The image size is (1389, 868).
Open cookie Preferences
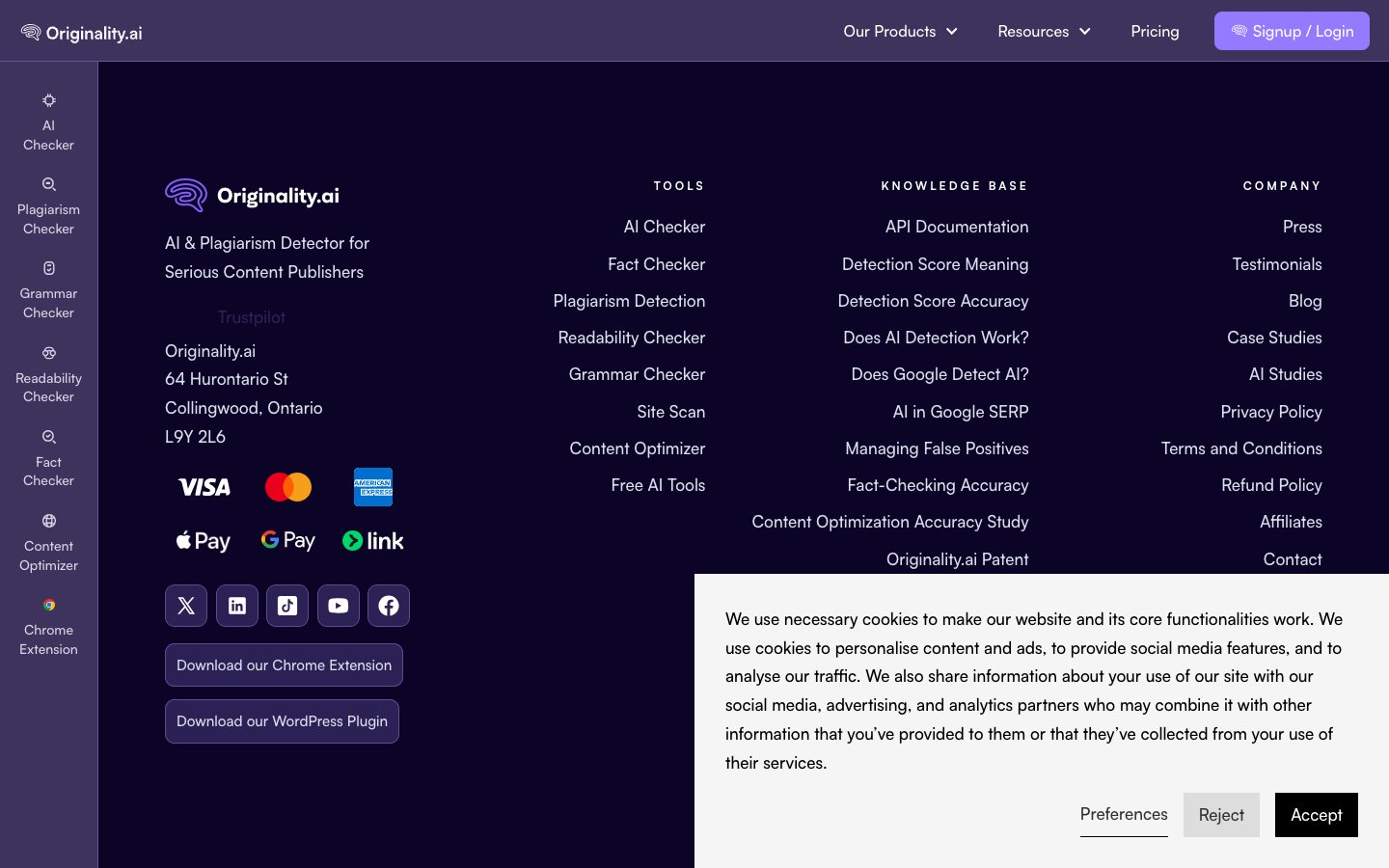point(1124,814)
